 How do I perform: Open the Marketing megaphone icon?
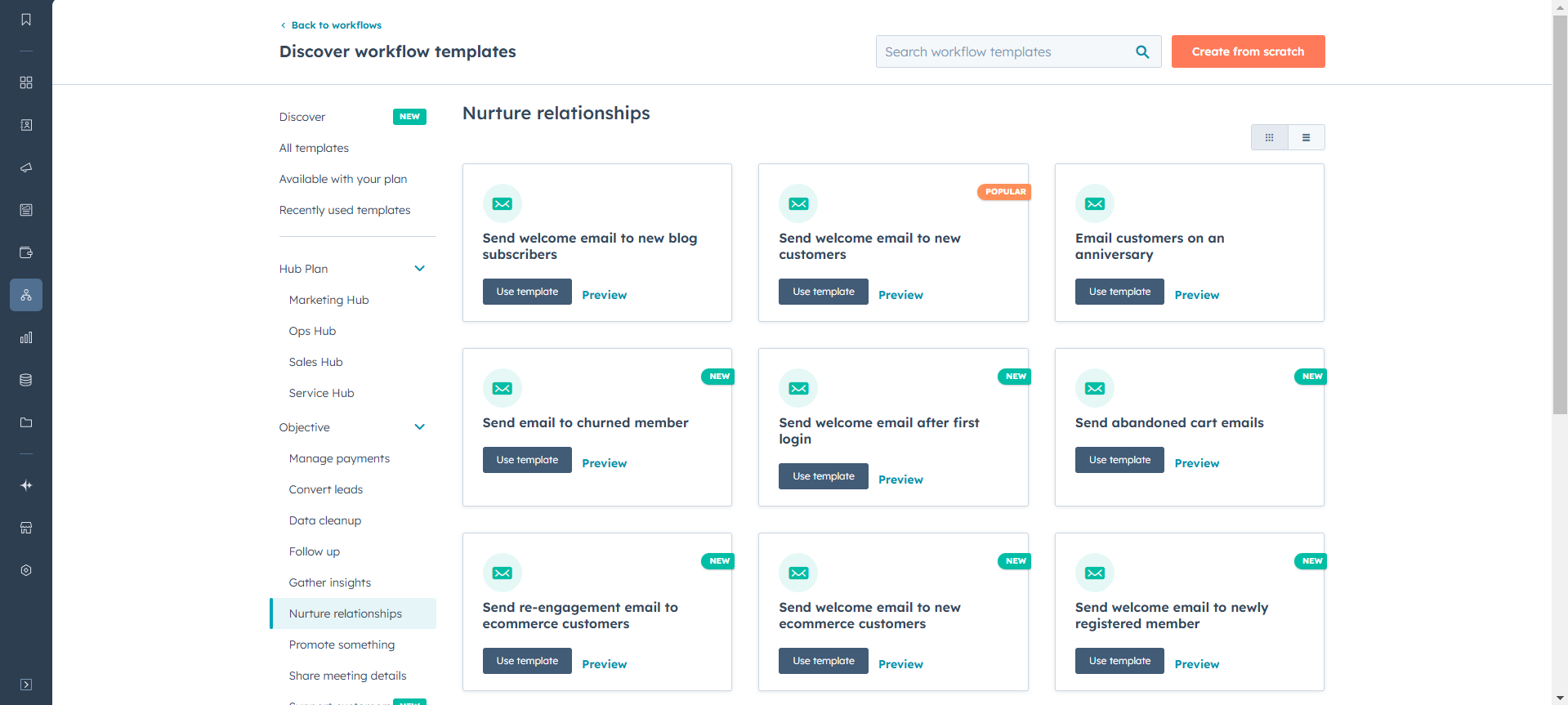point(26,167)
